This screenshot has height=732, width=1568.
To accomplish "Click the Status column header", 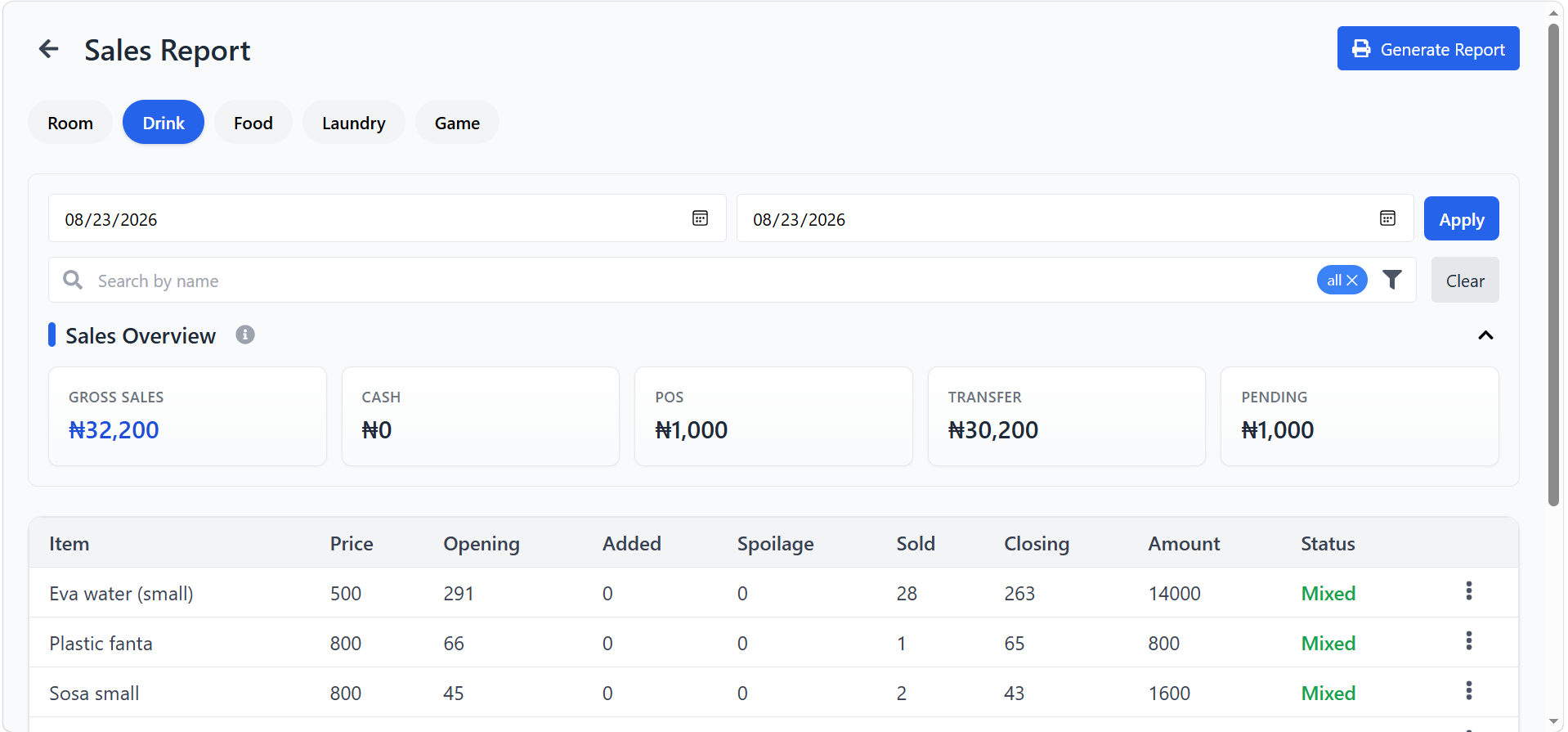I will click(1328, 544).
